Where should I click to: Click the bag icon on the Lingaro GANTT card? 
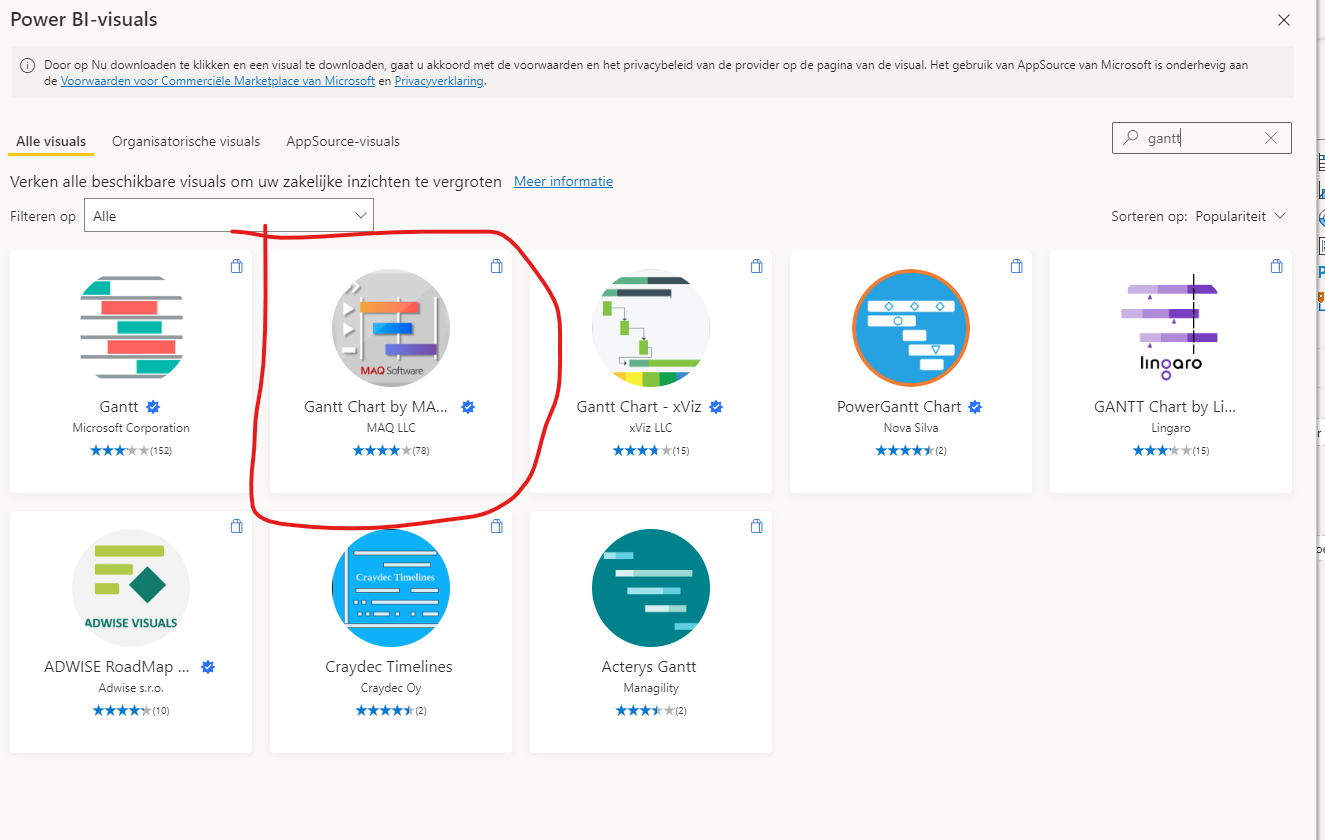(1276, 266)
